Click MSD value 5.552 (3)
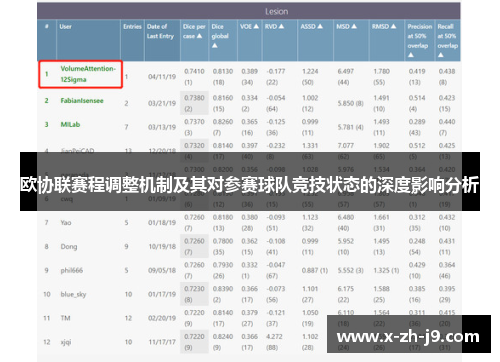The height and width of the screenshot is (362, 500). pyautogui.click(x=350, y=270)
